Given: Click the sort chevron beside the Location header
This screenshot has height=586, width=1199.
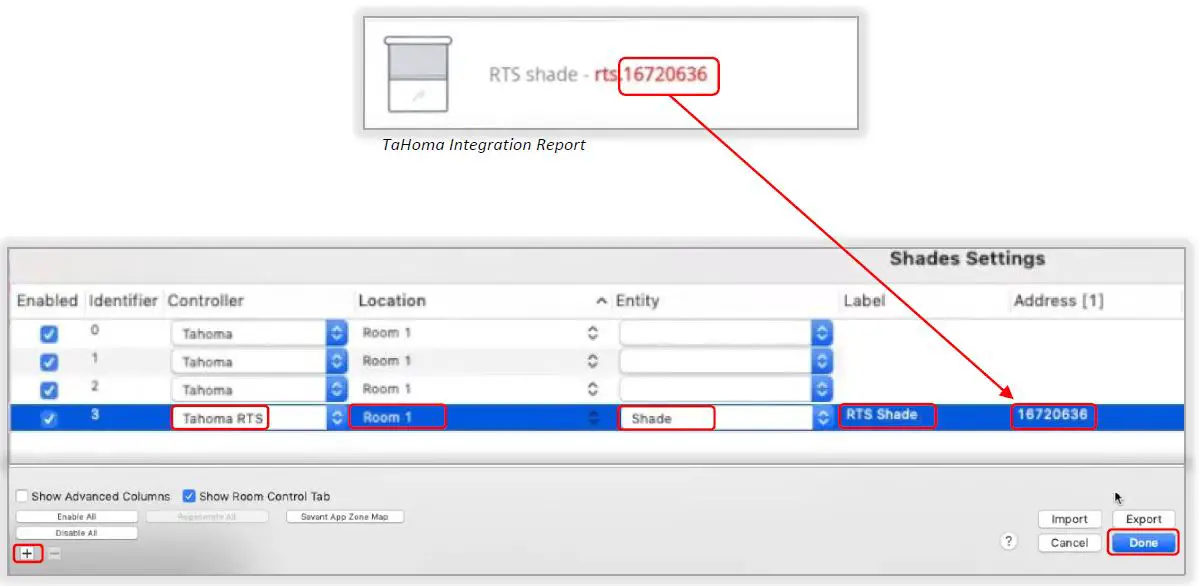Looking at the screenshot, I should [x=601, y=300].
